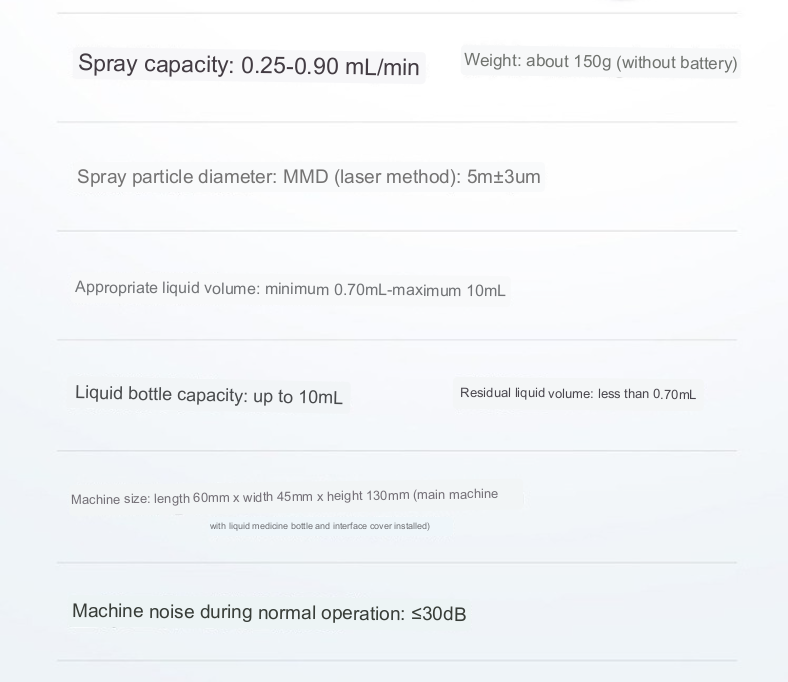Click the 'Appropriate liquid volume' label
The height and width of the screenshot is (682, 788).
click(x=167, y=288)
